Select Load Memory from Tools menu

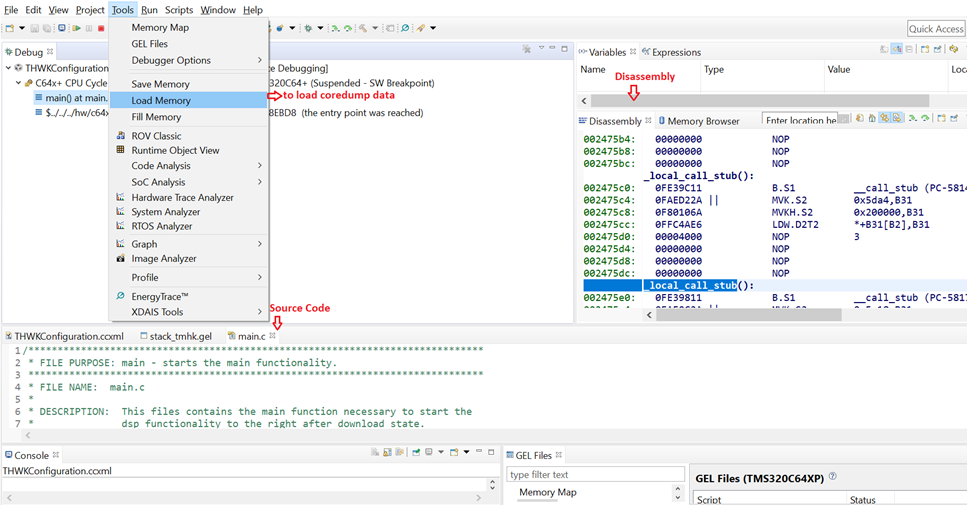pyautogui.click(x=188, y=100)
